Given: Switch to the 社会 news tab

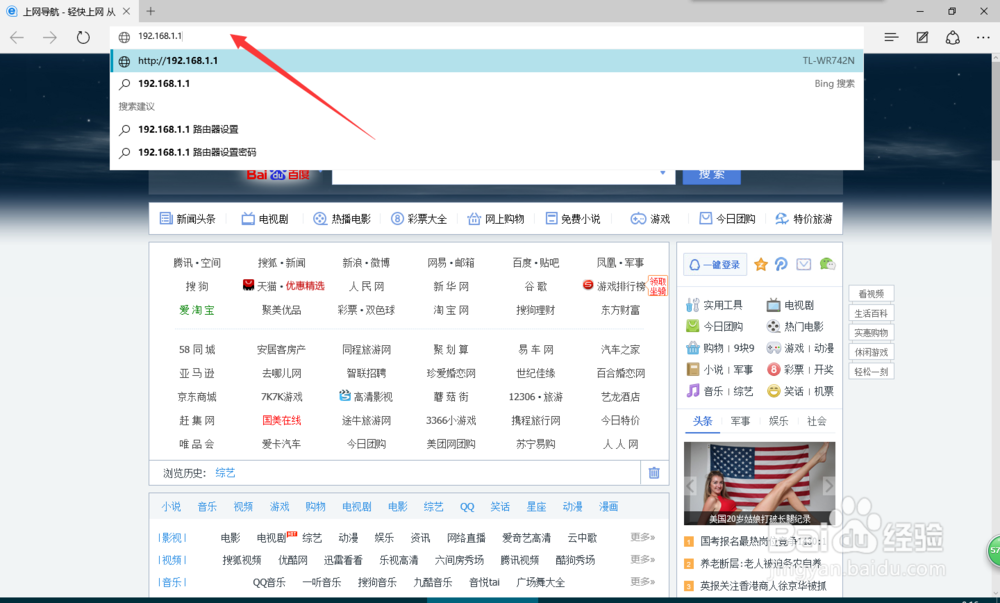Looking at the screenshot, I should click(816, 421).
